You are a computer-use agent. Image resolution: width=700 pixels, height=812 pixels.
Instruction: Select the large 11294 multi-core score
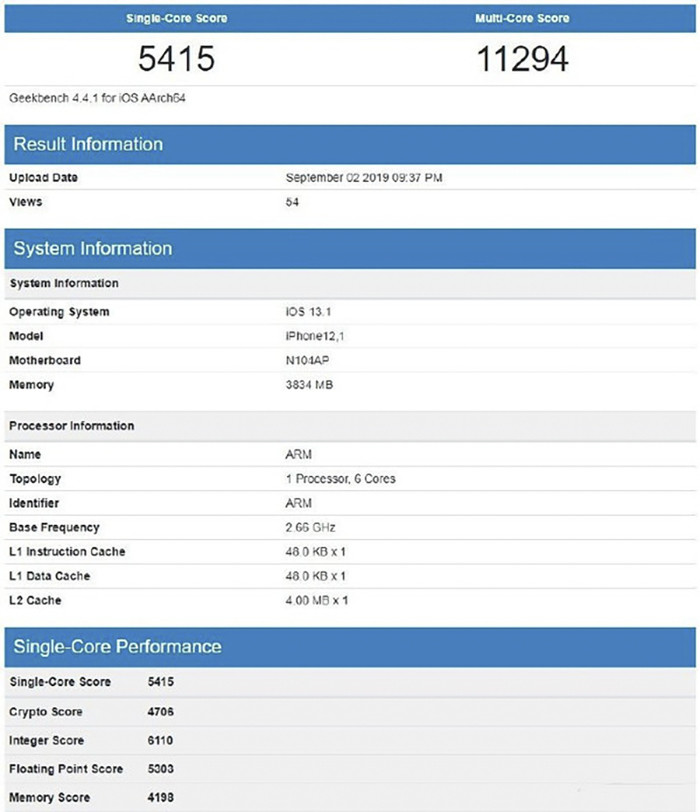tap(524, 60)
